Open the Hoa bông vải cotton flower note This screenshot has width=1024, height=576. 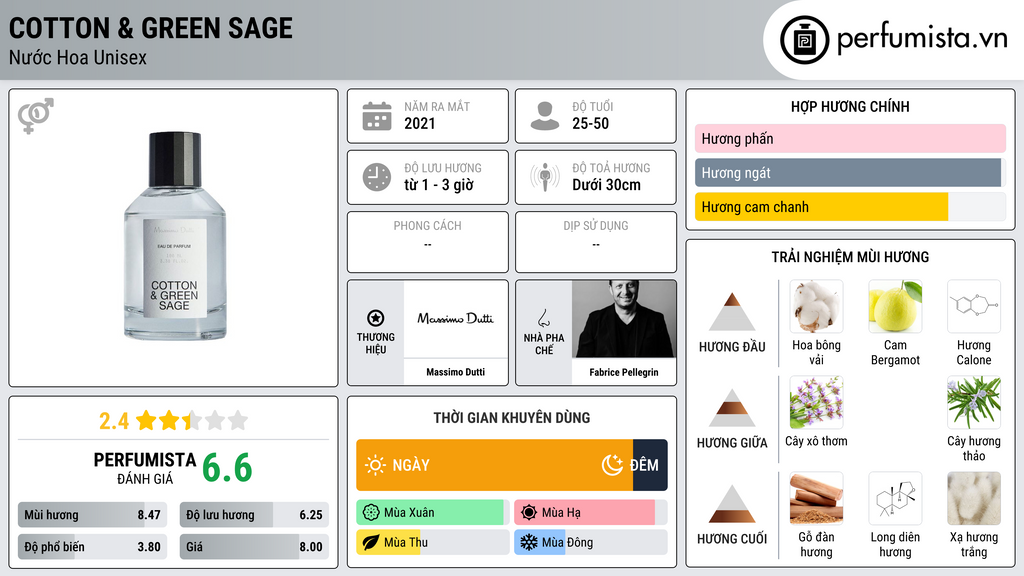(x=816, y=306)
